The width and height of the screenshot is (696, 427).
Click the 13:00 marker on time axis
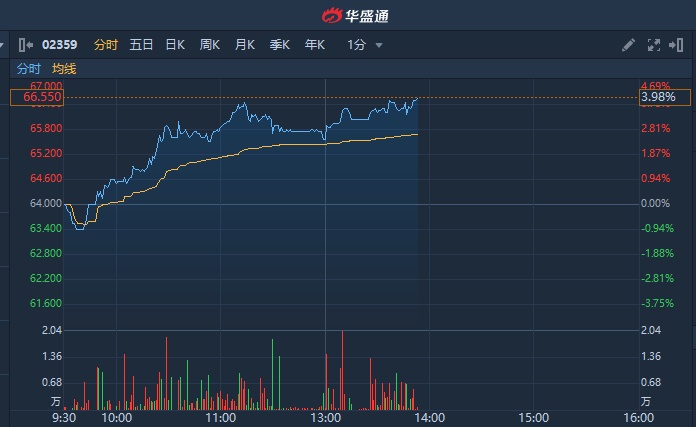(x=325, y=416)
